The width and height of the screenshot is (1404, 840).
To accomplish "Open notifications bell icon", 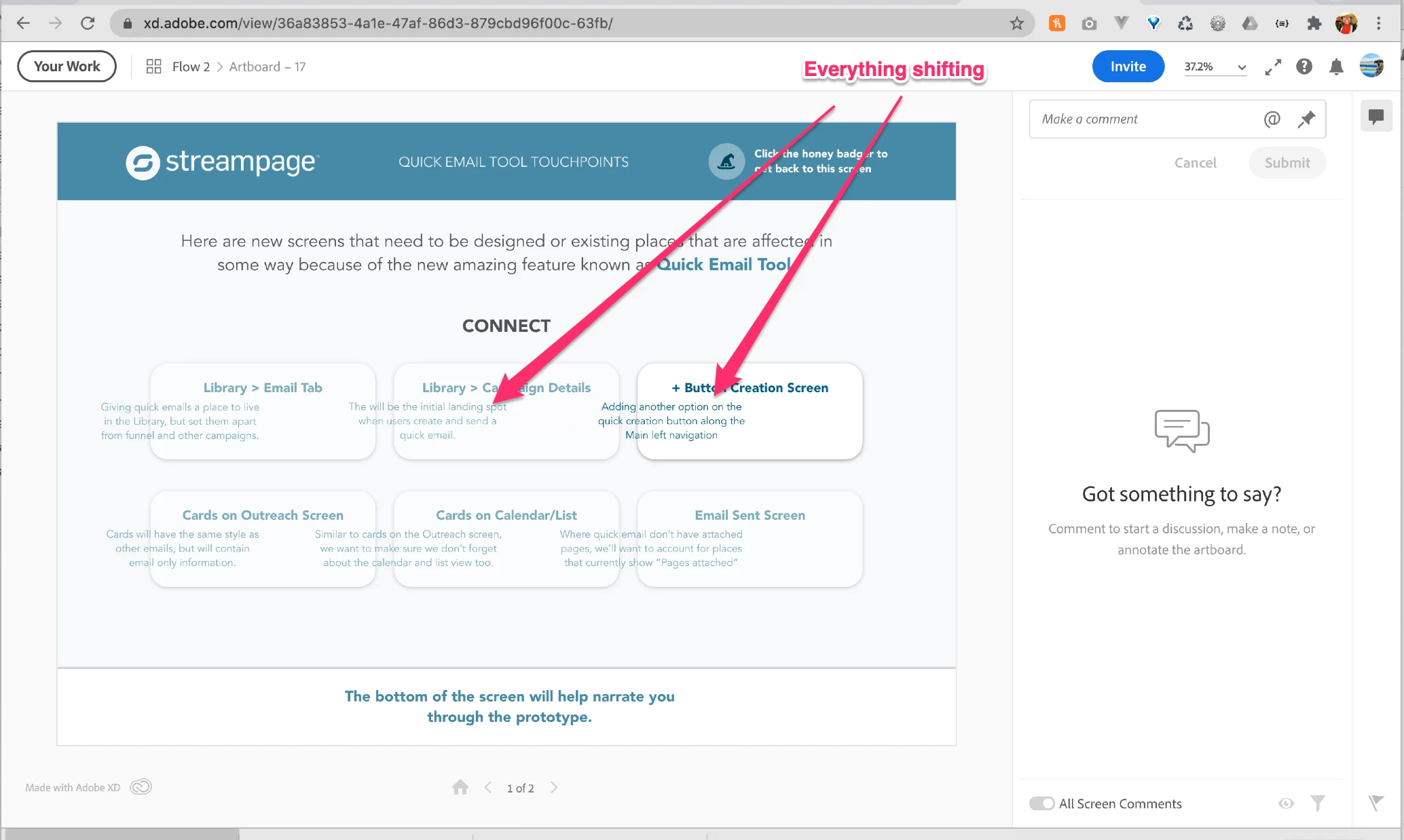I will (x=1336, y=66).
